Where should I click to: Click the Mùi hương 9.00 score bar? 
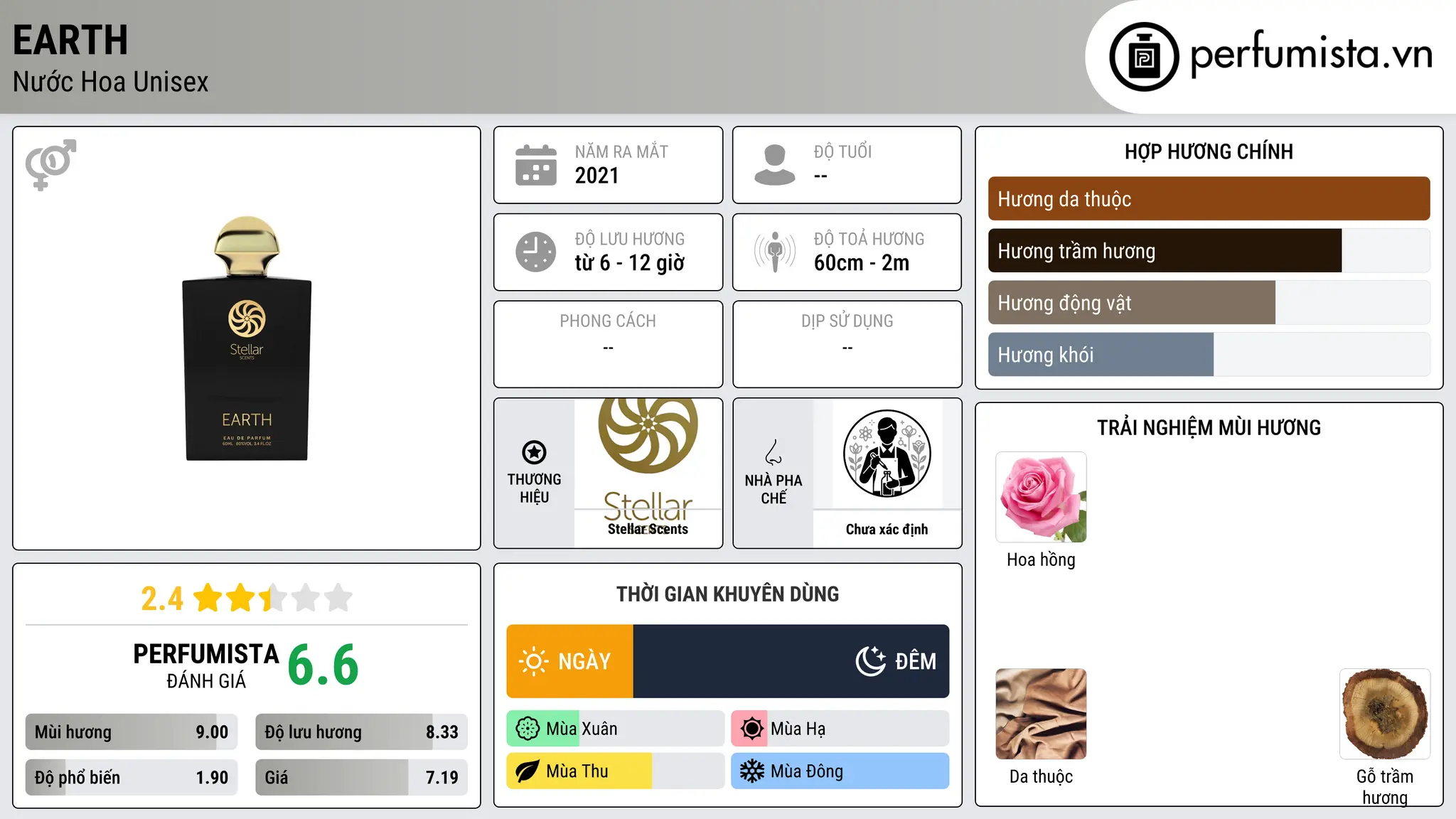(x=132, y=732)
